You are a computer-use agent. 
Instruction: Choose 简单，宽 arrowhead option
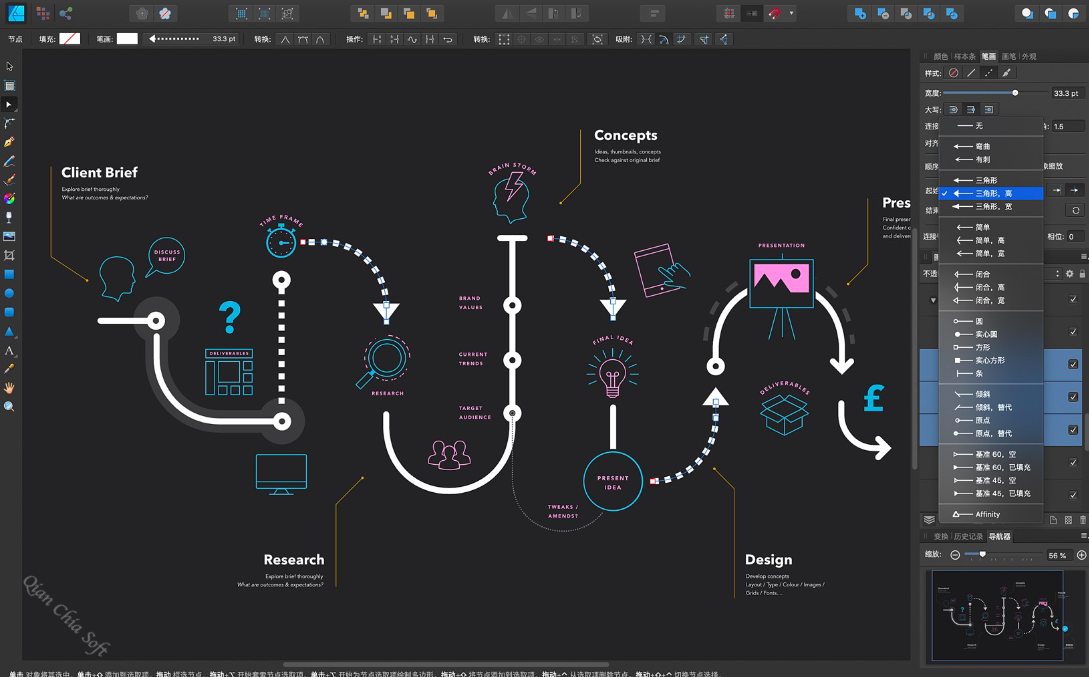click(x=991, y=253)
